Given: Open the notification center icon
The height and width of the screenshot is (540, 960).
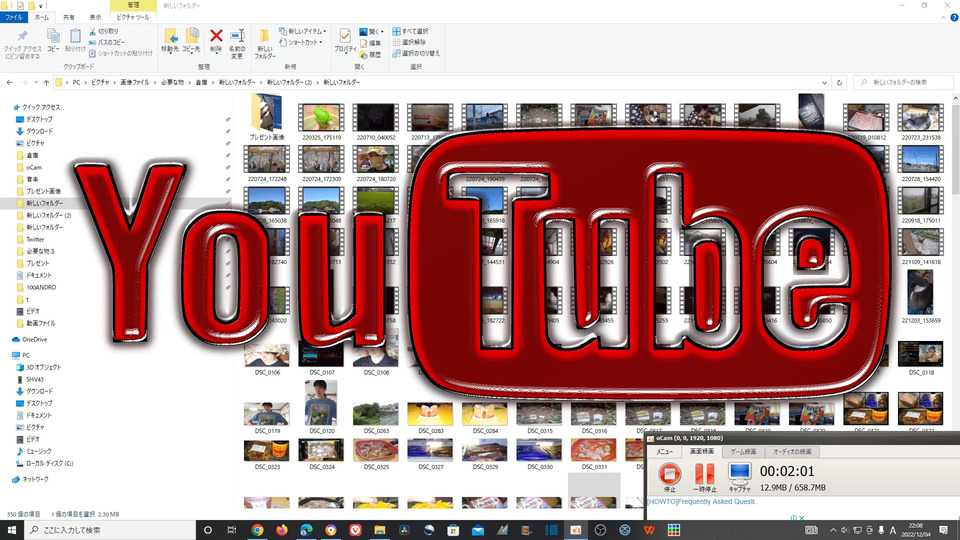Looking at the screenshot, I should [943, 530].
